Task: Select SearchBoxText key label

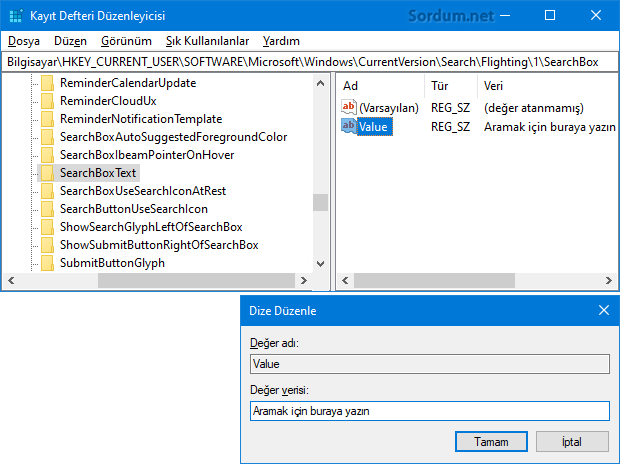Action: click(x=98, y=173)
